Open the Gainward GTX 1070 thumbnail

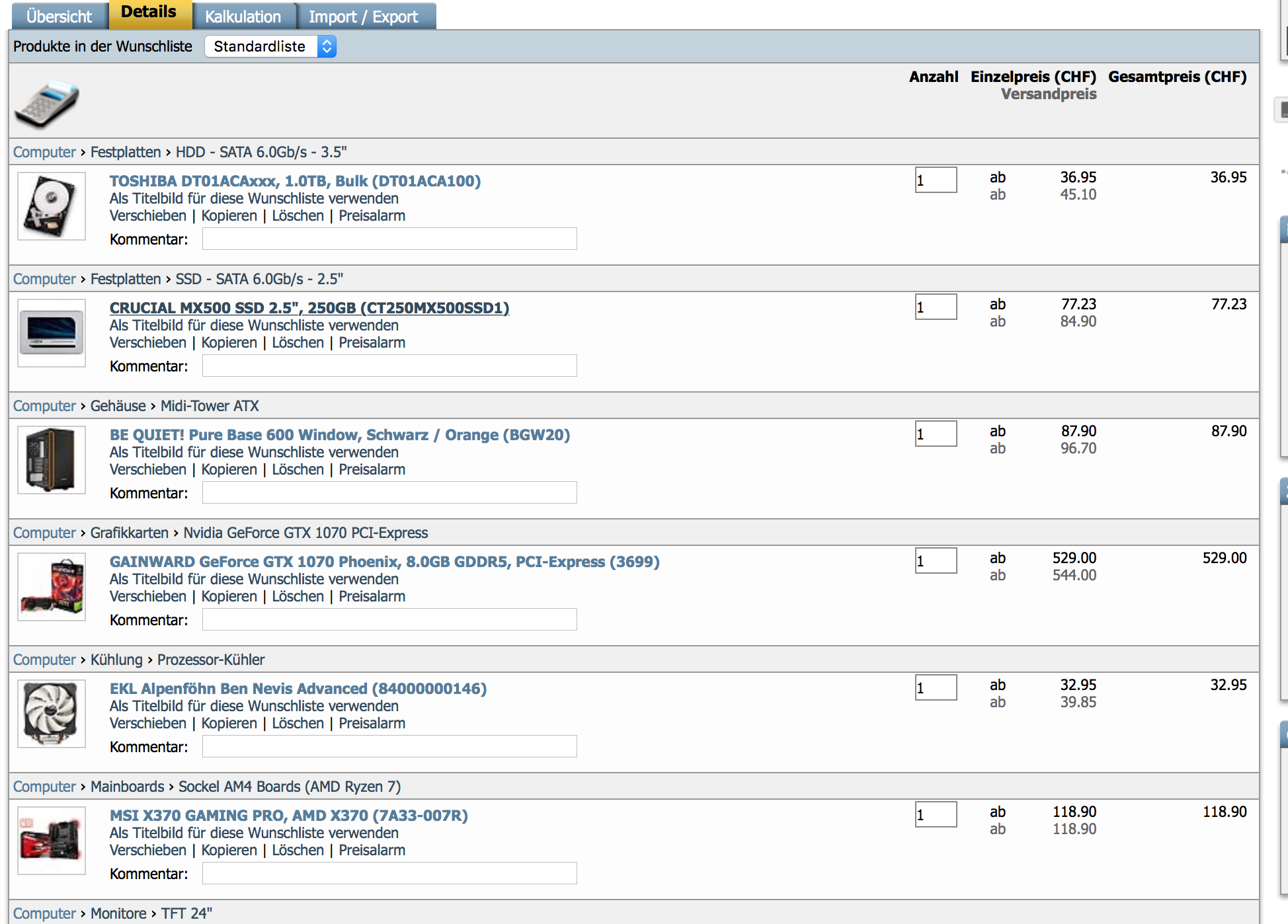pos(52,587)
